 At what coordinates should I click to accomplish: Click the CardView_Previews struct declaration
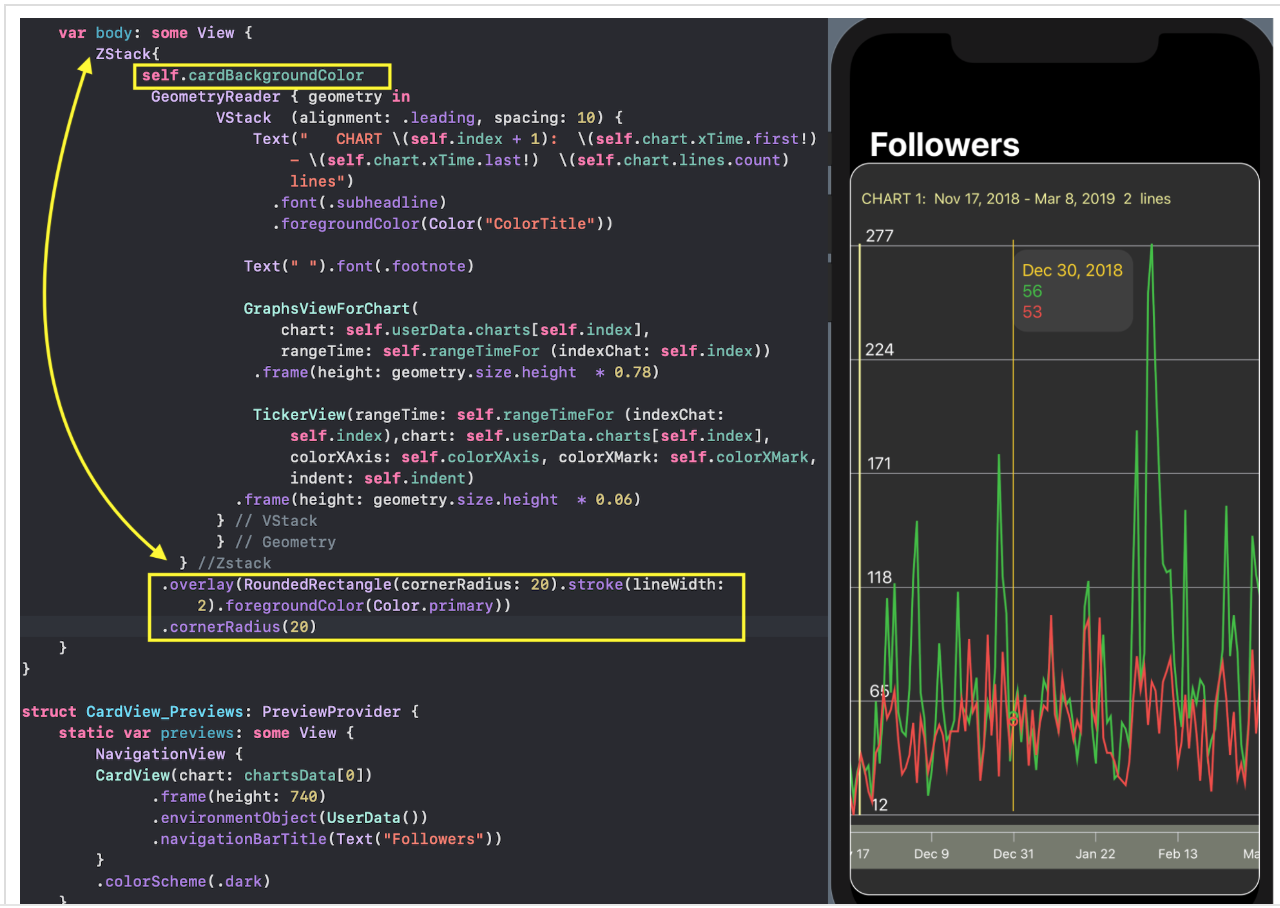(x=164, y=711)
